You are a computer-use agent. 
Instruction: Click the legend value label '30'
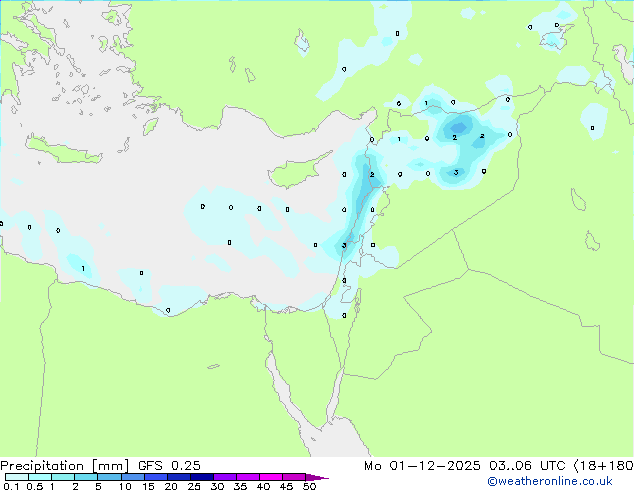[x=217, y=486]
